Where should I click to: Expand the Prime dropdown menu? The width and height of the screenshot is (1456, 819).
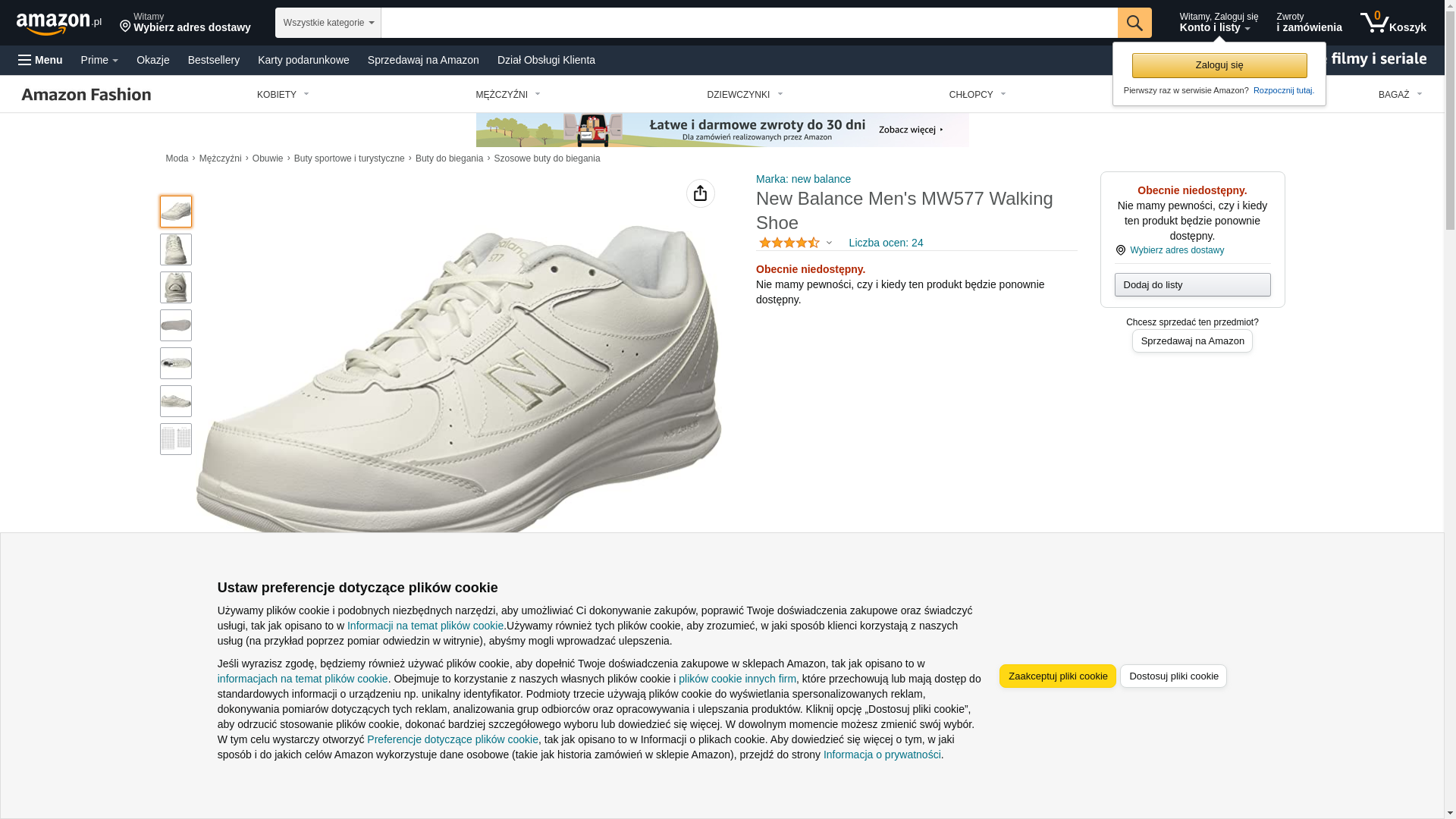tap(99, 60)
